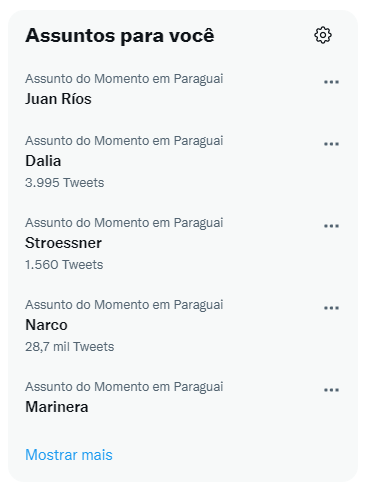The width and height of the screenshot is (367, 489).
Task: Open more options for Marinera trend
Action: [331, 390]
